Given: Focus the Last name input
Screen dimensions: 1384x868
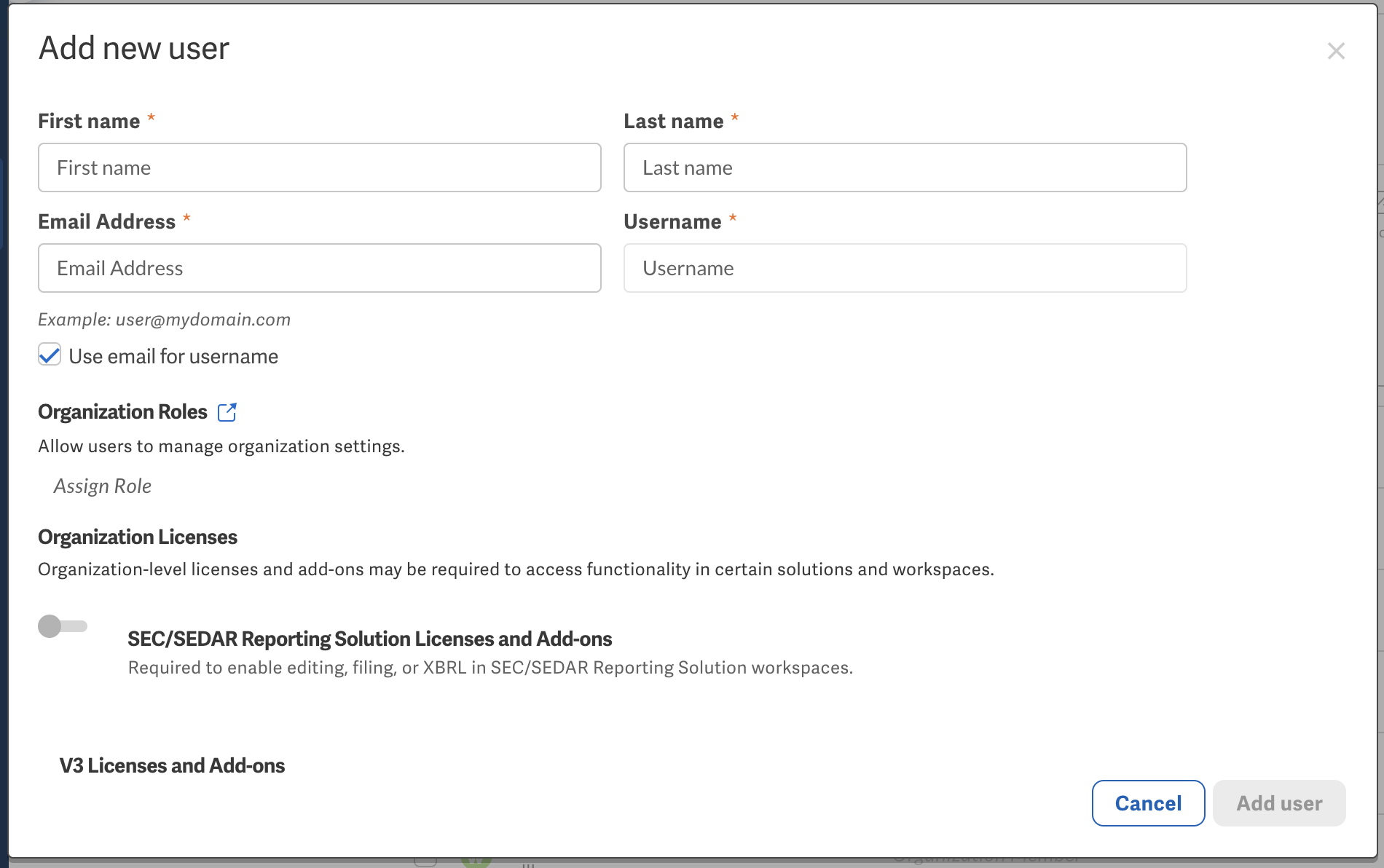Looking at the screenshot, I should click(x=905, y=167).
